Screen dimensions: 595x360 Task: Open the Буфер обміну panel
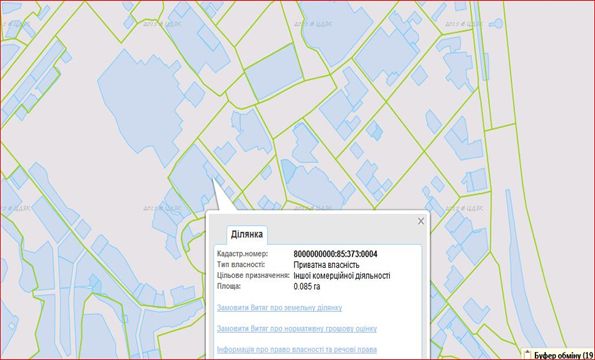[x=559, y=355]
